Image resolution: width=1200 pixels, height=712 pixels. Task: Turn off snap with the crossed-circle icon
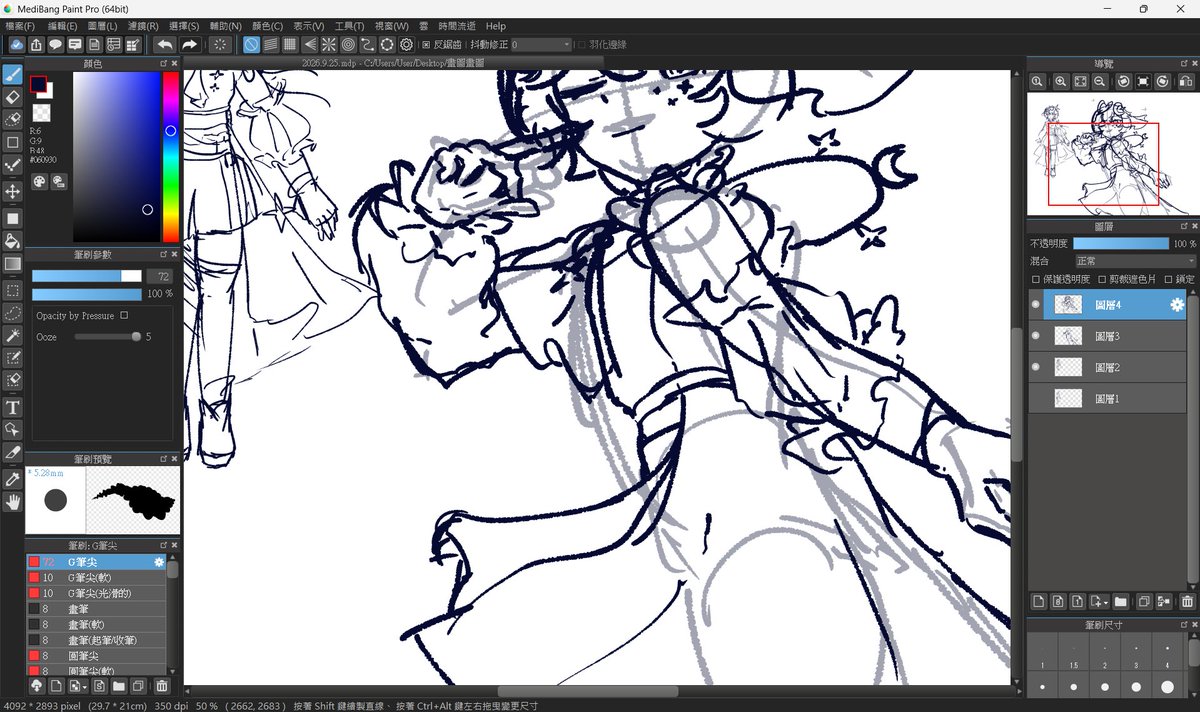point(251,45)
